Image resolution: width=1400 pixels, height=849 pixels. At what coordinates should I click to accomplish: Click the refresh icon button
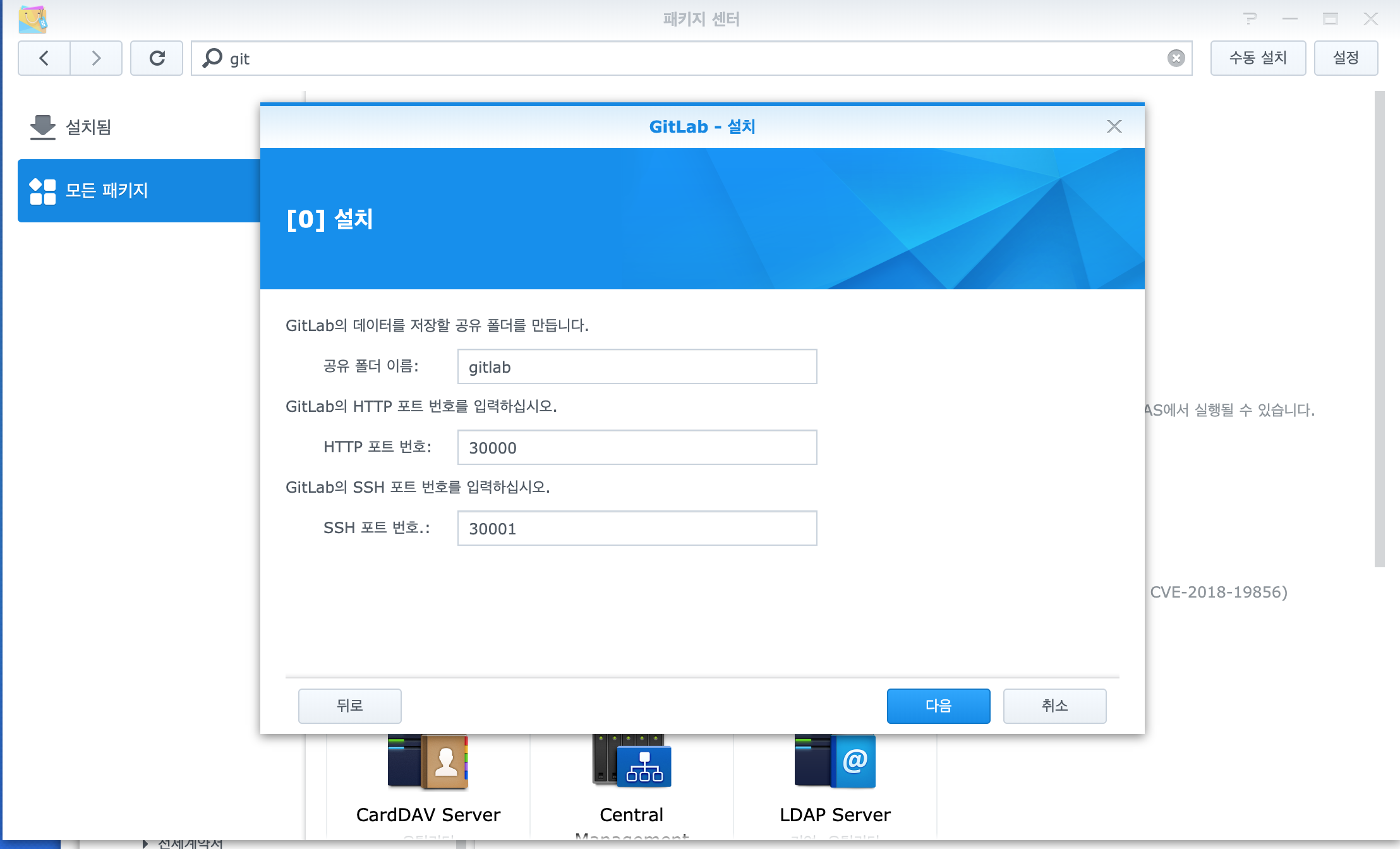click(157, 58)
